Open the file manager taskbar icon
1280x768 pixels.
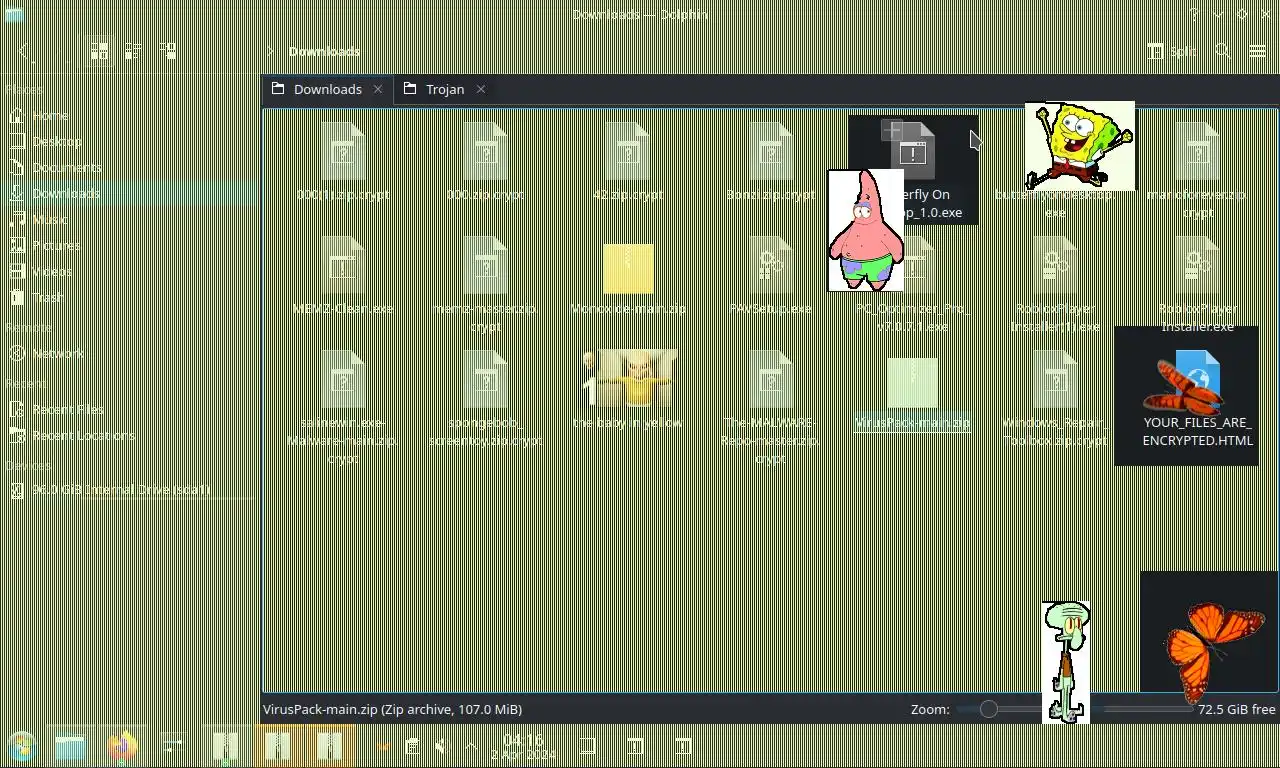point(71,746)
